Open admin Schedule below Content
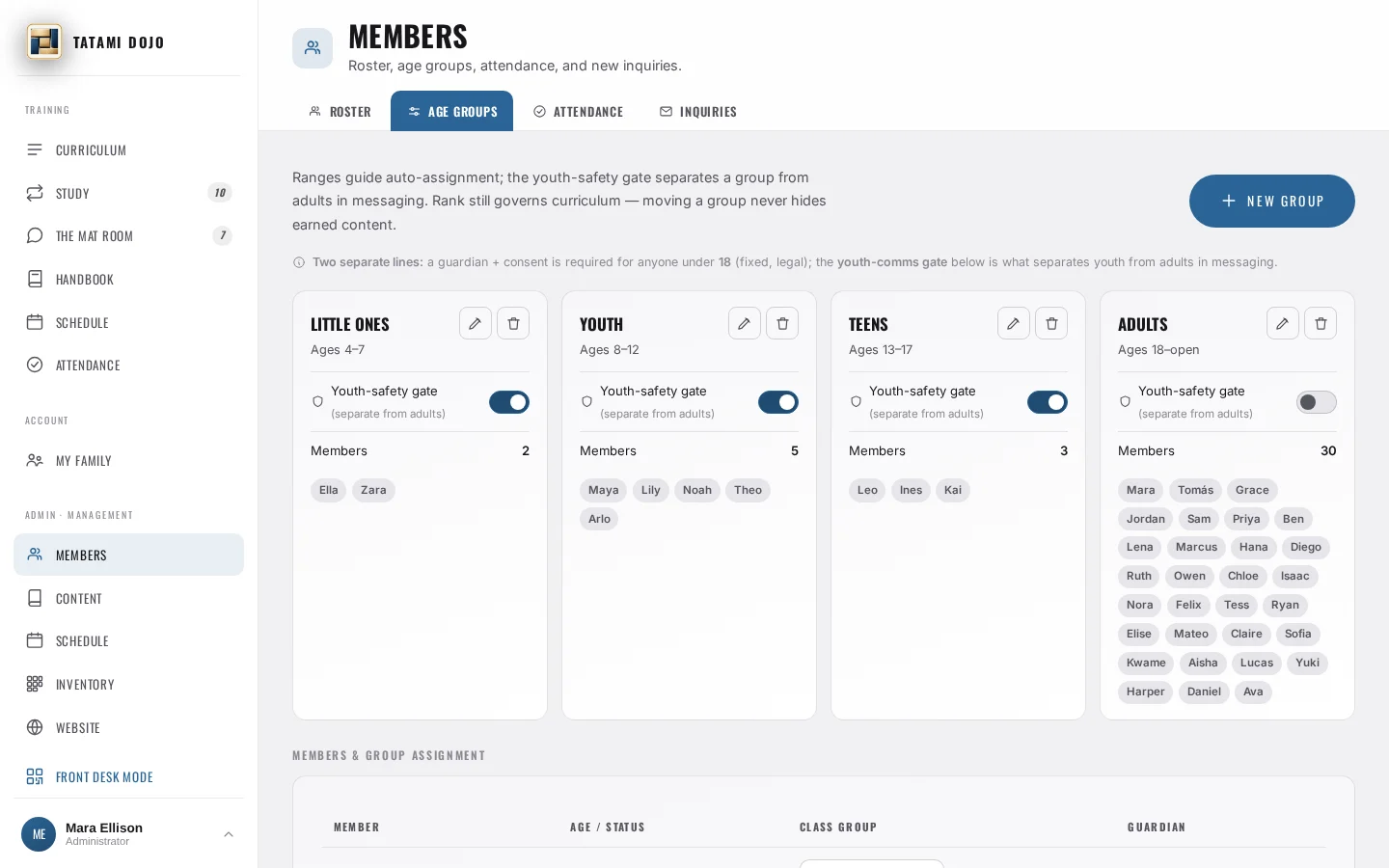 [x=128, y=640]
